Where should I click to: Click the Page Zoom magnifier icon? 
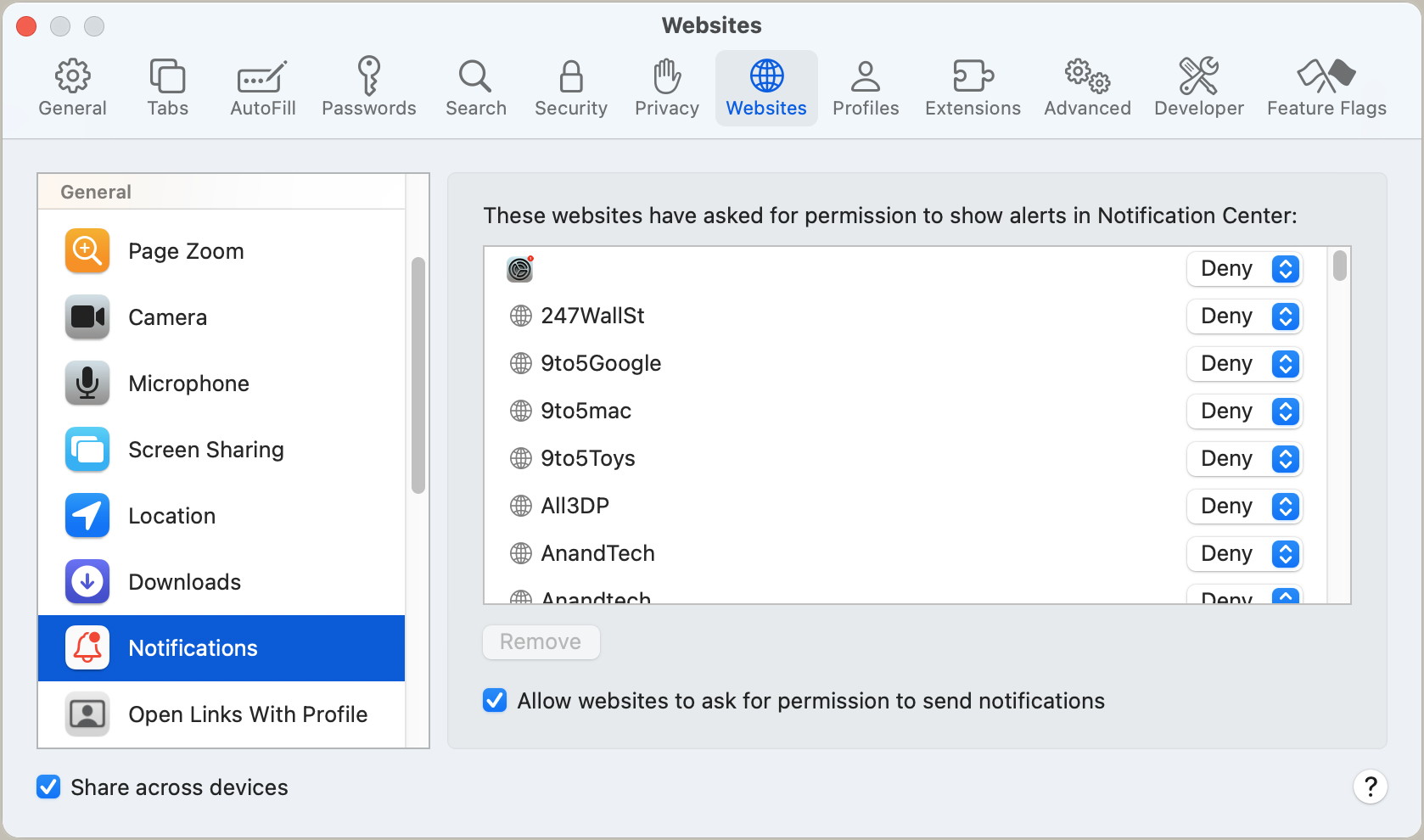(x=87, y=251)
